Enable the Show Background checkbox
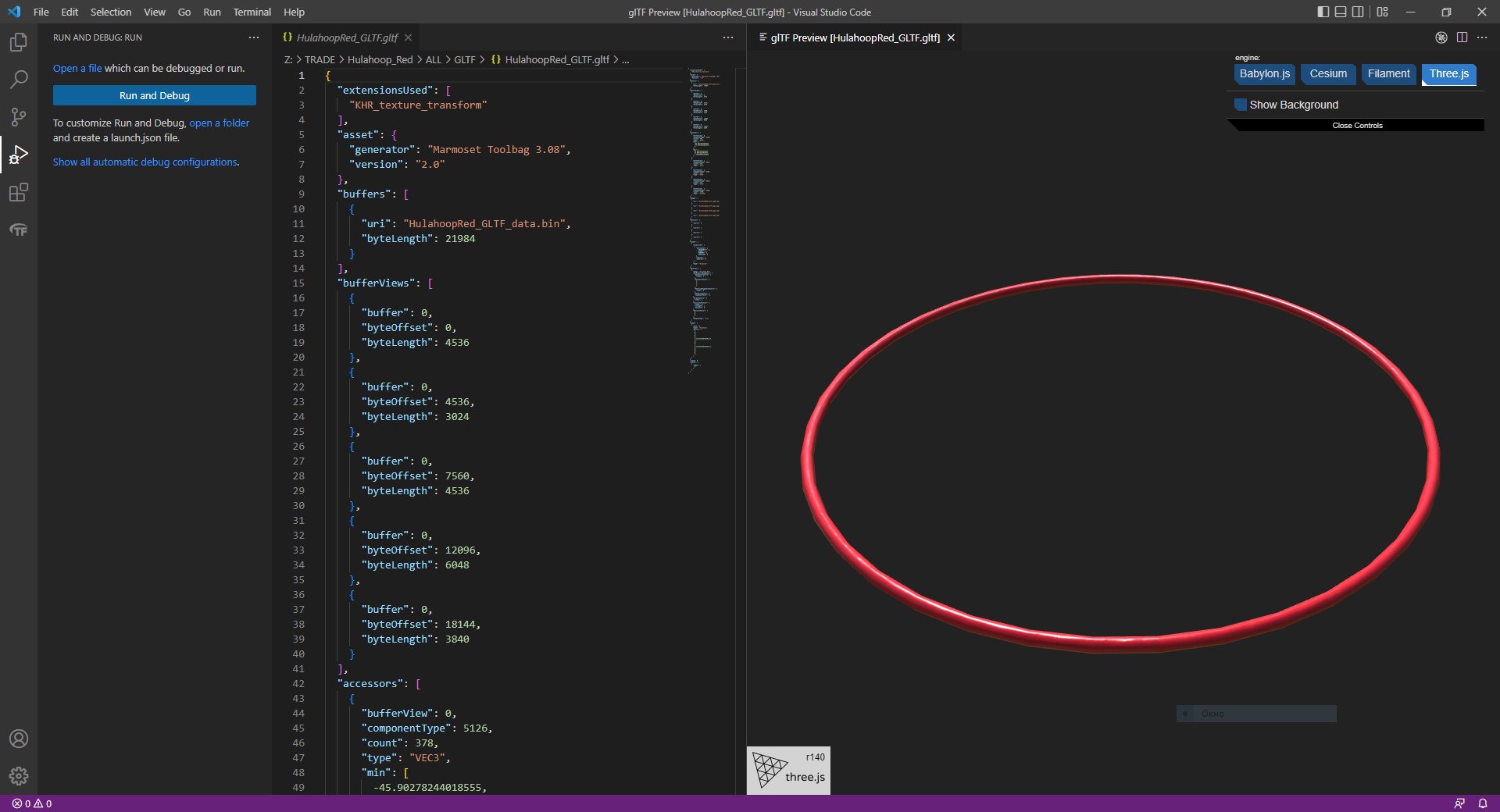This screenshot has width=1500, height=812. 1241,105
